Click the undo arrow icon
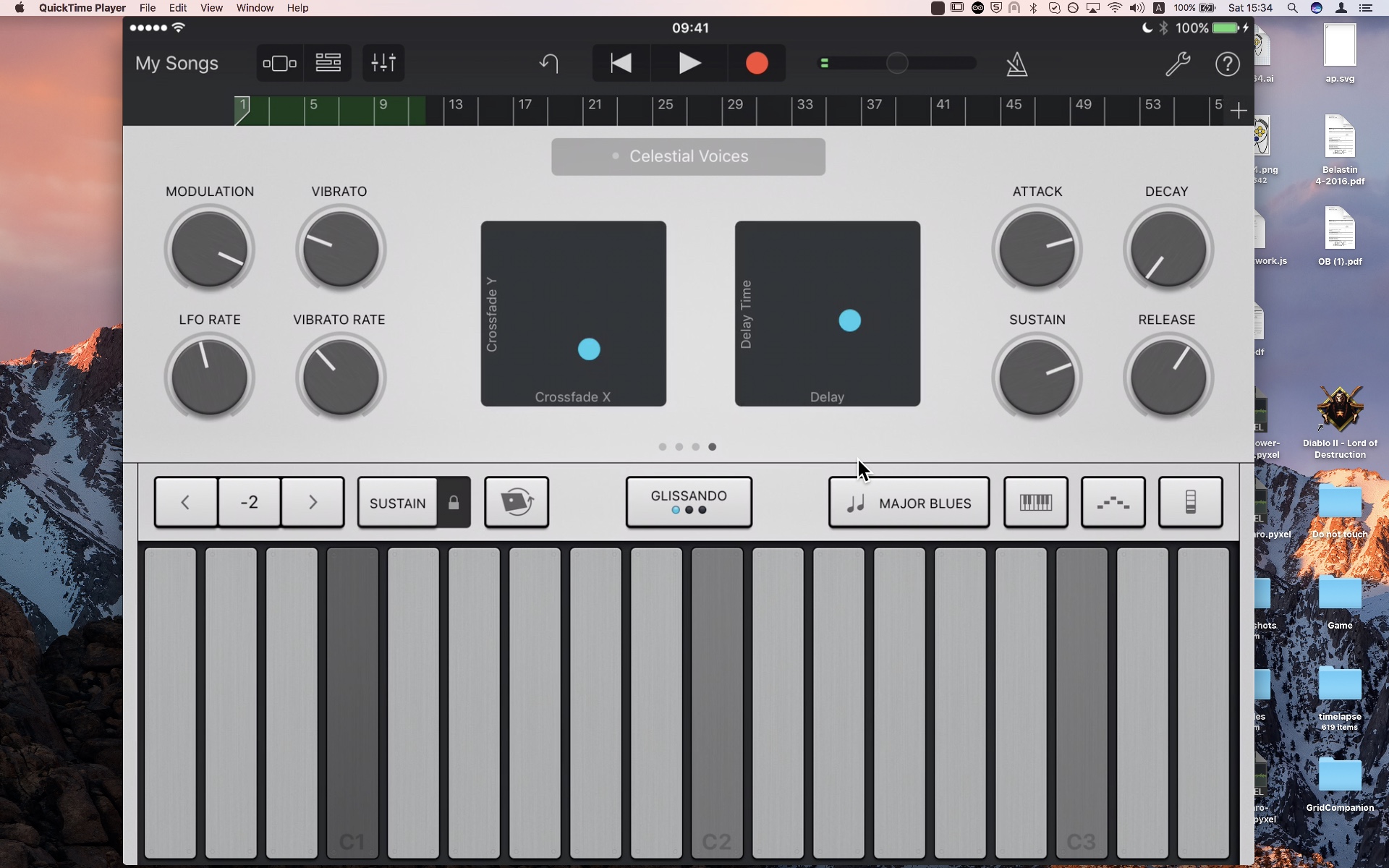 tap(549, 64)
